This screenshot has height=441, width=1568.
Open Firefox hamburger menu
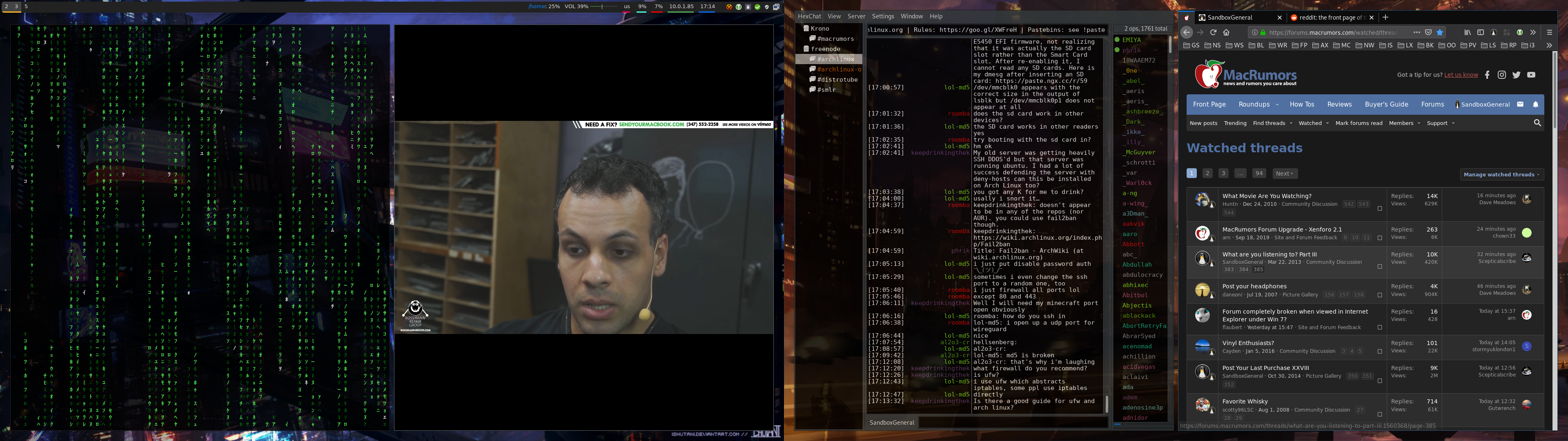pos(1550,32)
